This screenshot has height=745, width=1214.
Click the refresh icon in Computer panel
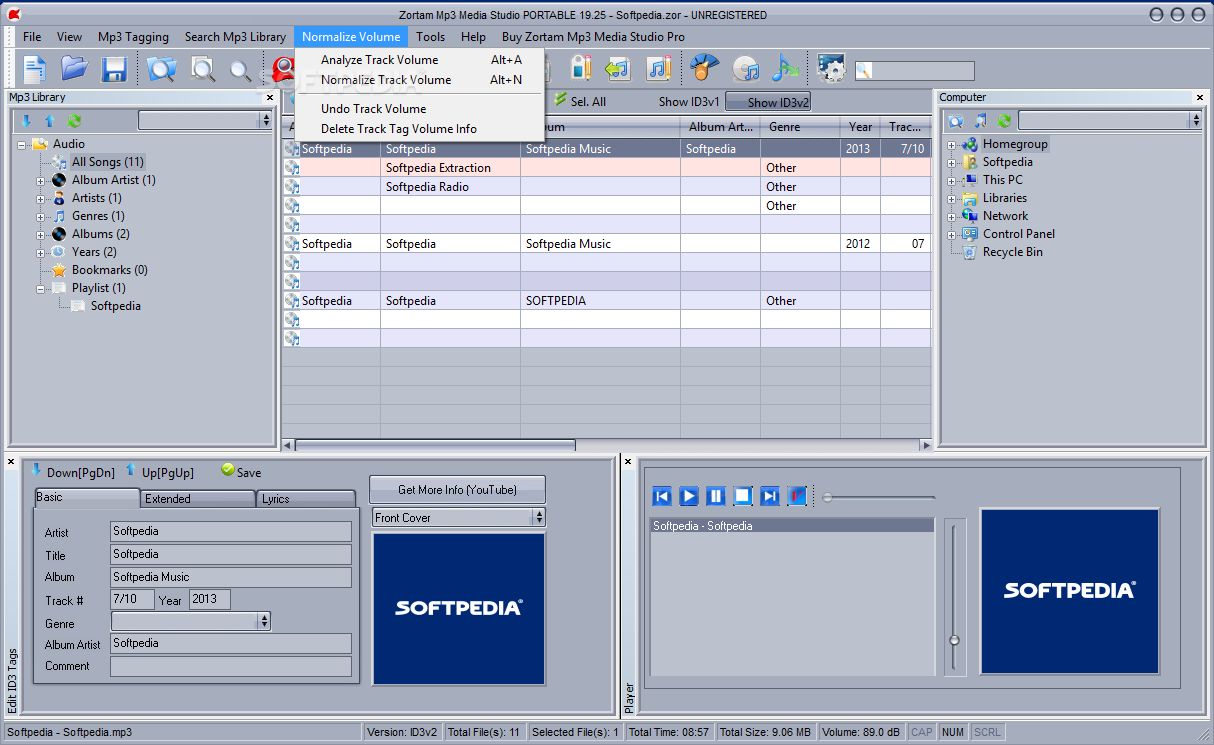(1004, 121)
